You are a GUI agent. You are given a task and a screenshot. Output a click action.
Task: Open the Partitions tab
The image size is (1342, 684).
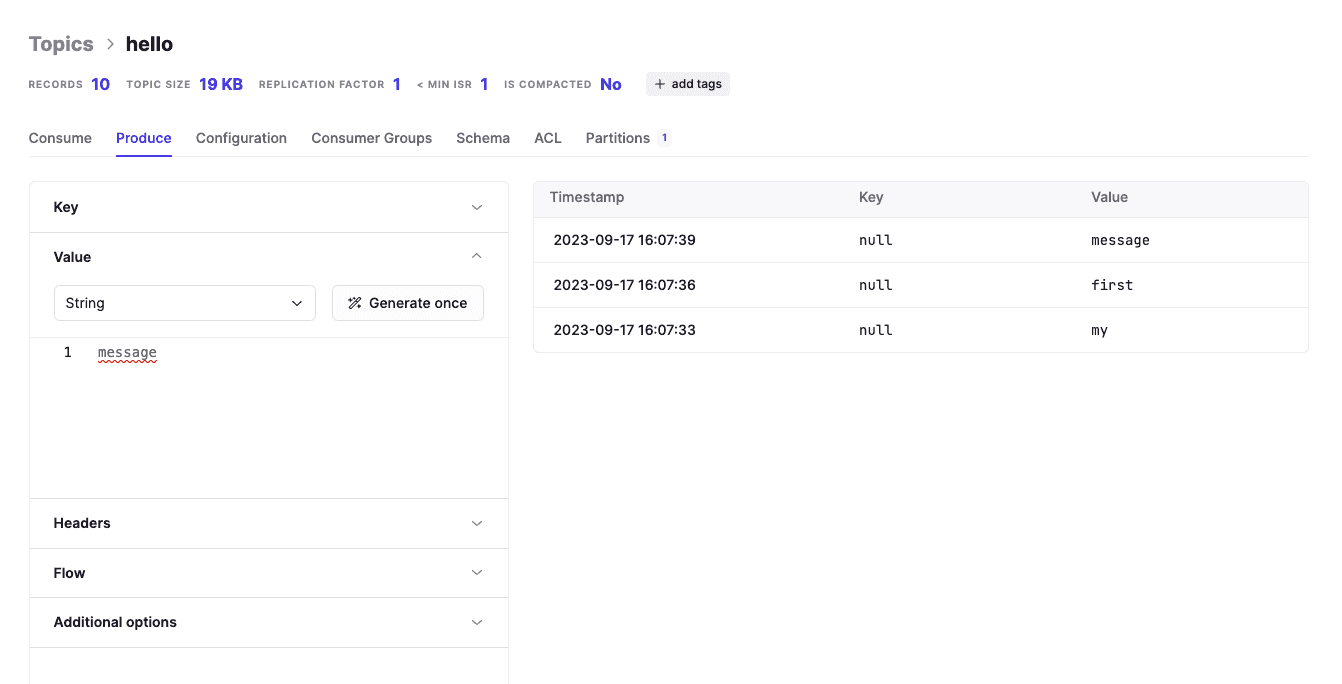(618, 138)
